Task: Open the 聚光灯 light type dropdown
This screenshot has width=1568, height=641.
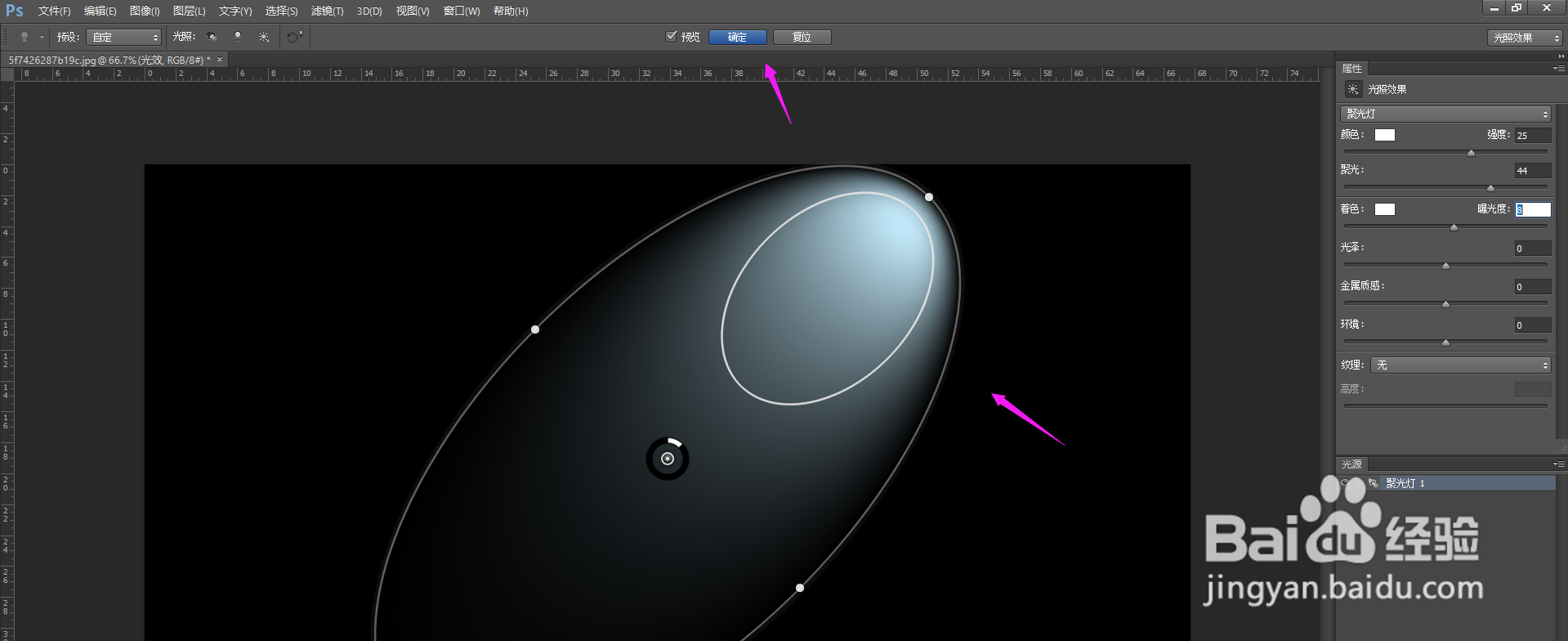Action: [1445, 114]
